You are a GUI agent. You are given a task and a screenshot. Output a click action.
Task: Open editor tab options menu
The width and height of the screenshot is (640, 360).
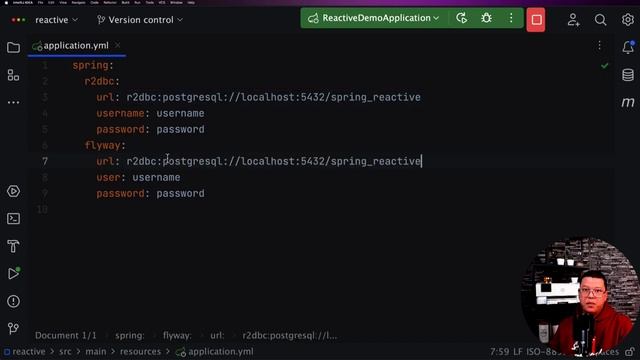click(599, 46)
